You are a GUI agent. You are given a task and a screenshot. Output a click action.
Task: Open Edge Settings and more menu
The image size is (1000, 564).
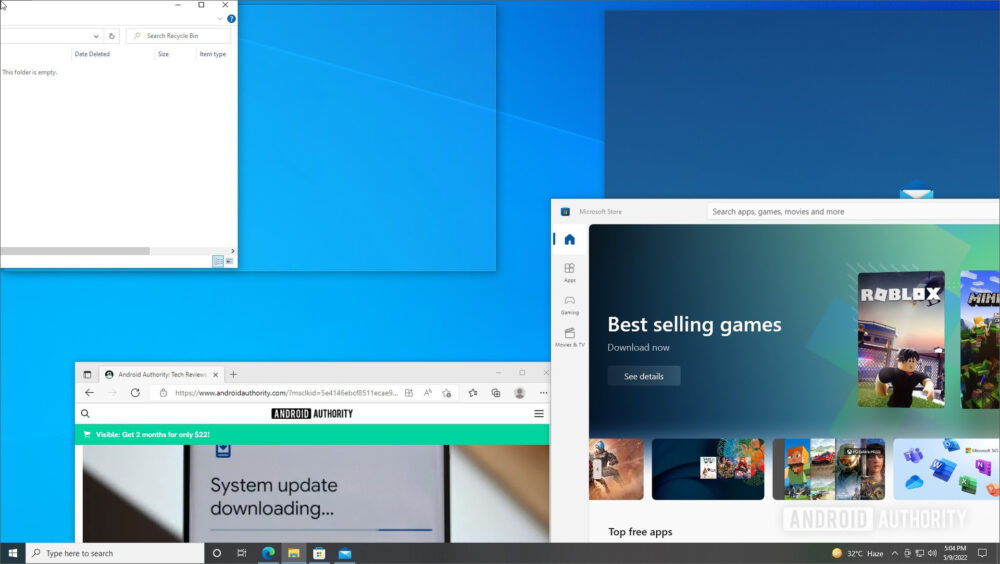point(543,393)
